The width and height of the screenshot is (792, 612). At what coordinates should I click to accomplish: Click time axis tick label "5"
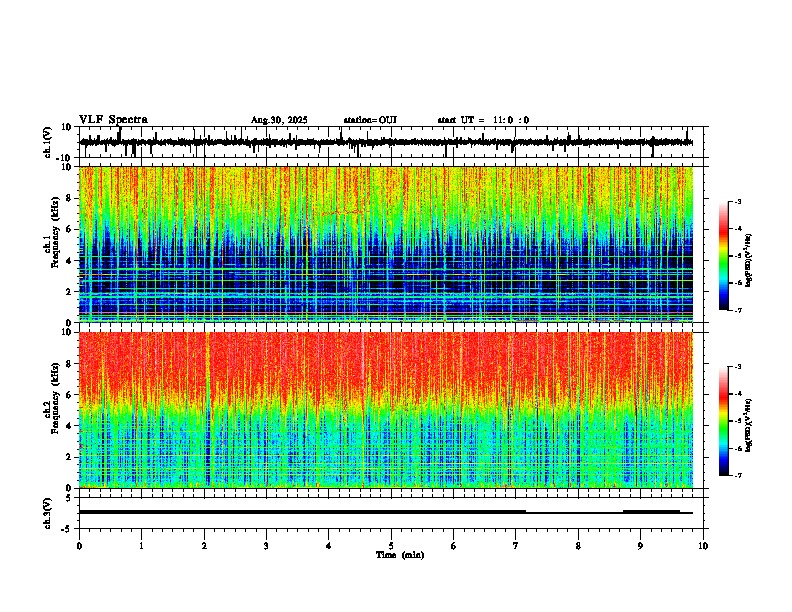click(x=391, y=546)
